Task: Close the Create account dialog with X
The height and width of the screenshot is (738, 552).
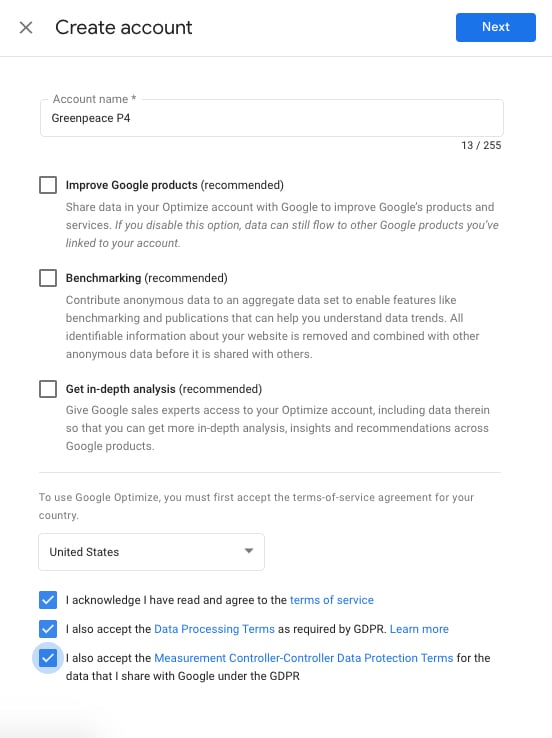Action: pyautogui.click(x=26, y=27)
